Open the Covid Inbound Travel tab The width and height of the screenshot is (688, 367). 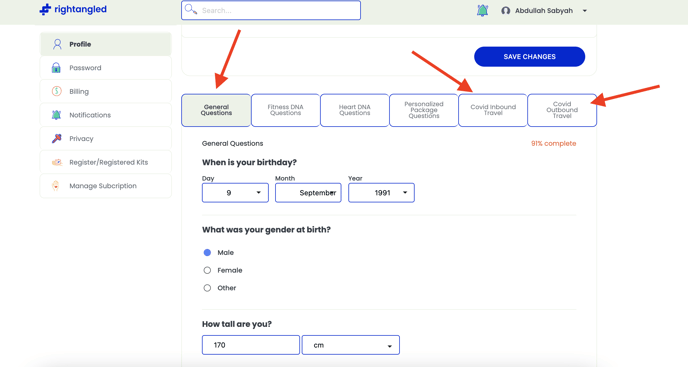493,110
